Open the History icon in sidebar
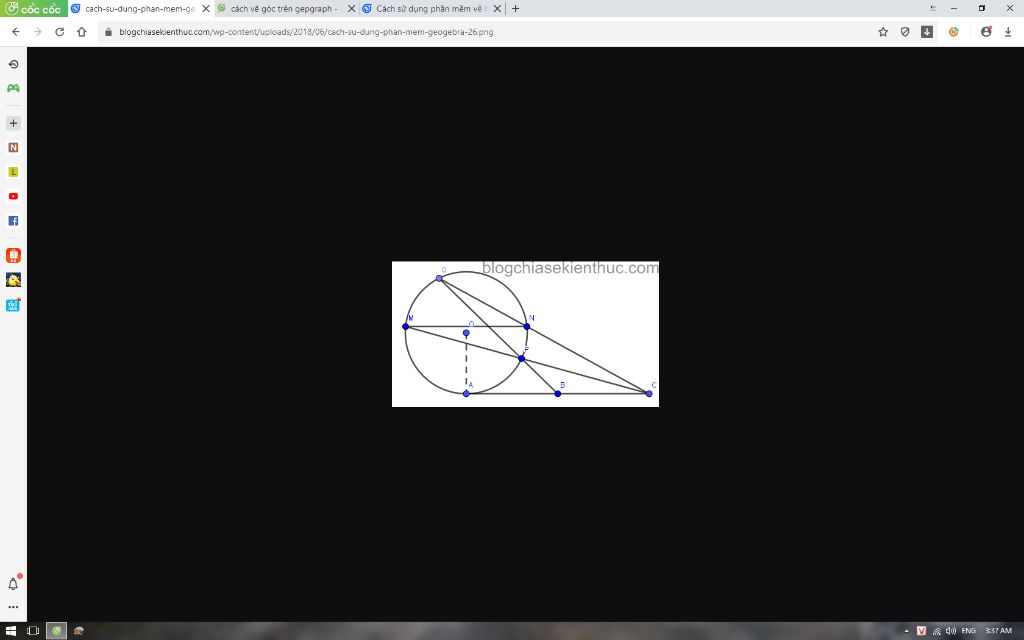This screenshot has height=640, width=1024. (13, 64)
